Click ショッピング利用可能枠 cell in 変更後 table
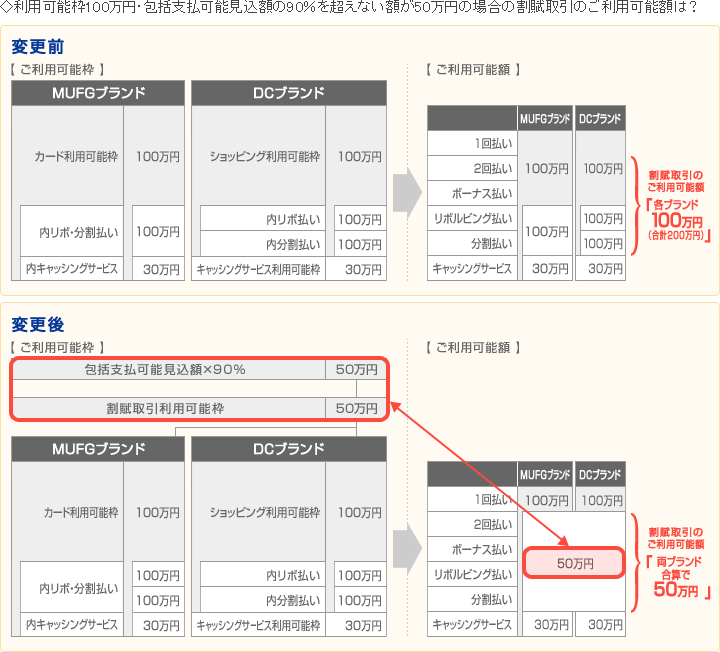Viewport: 720px width, 652px height. tap(265, 513)
